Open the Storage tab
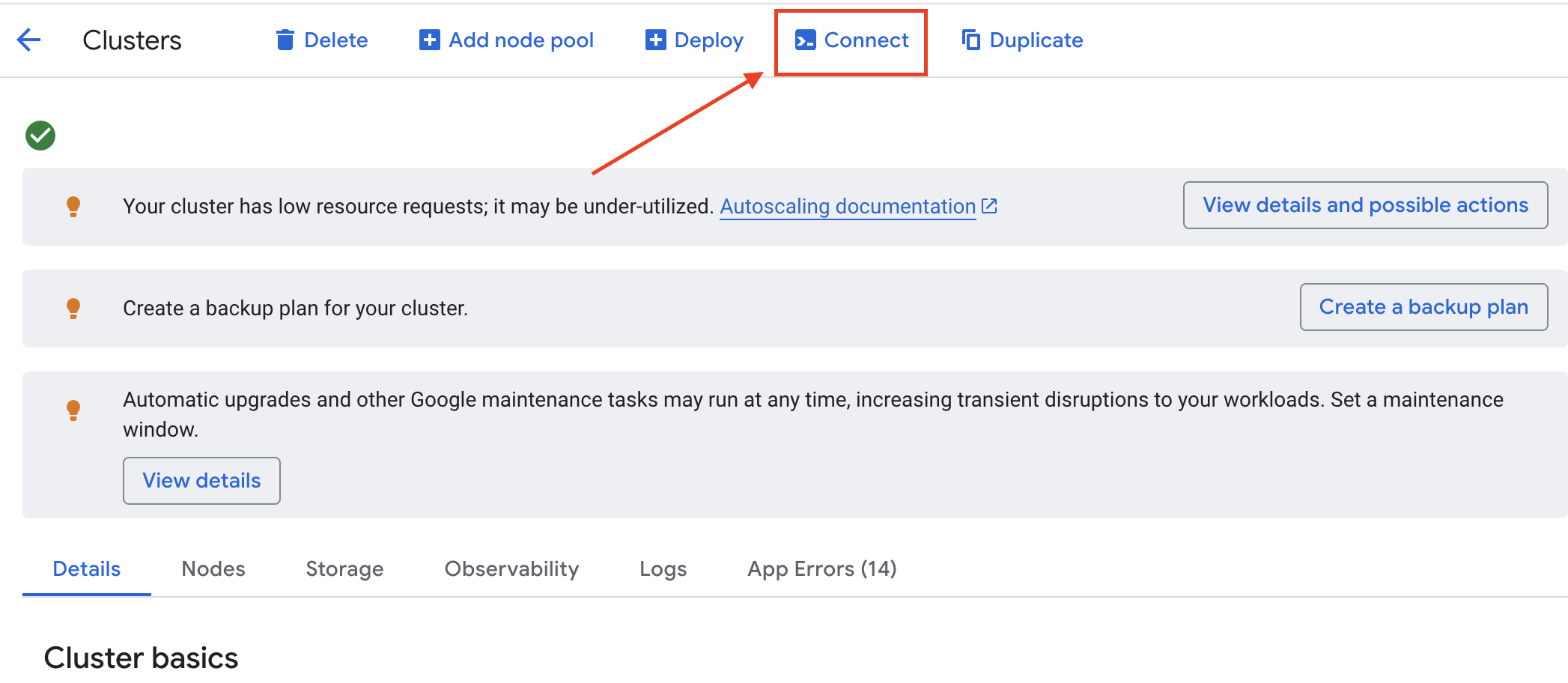 coord(344,568)
